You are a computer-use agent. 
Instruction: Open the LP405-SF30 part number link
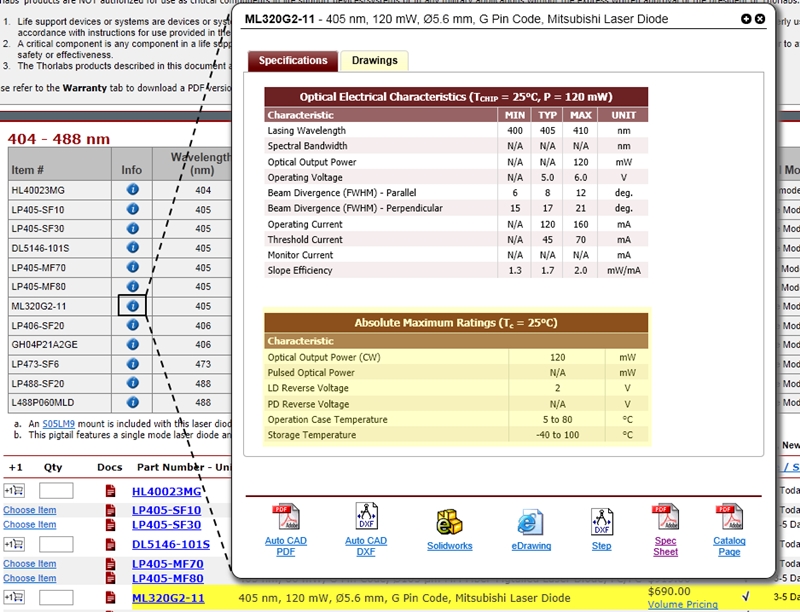(x=166, y=525)
